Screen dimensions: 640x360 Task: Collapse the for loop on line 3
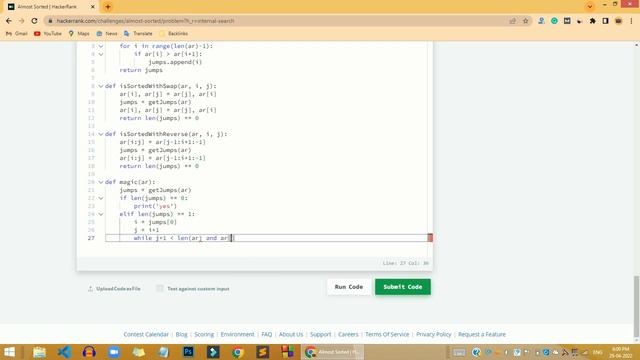[101, 46]
